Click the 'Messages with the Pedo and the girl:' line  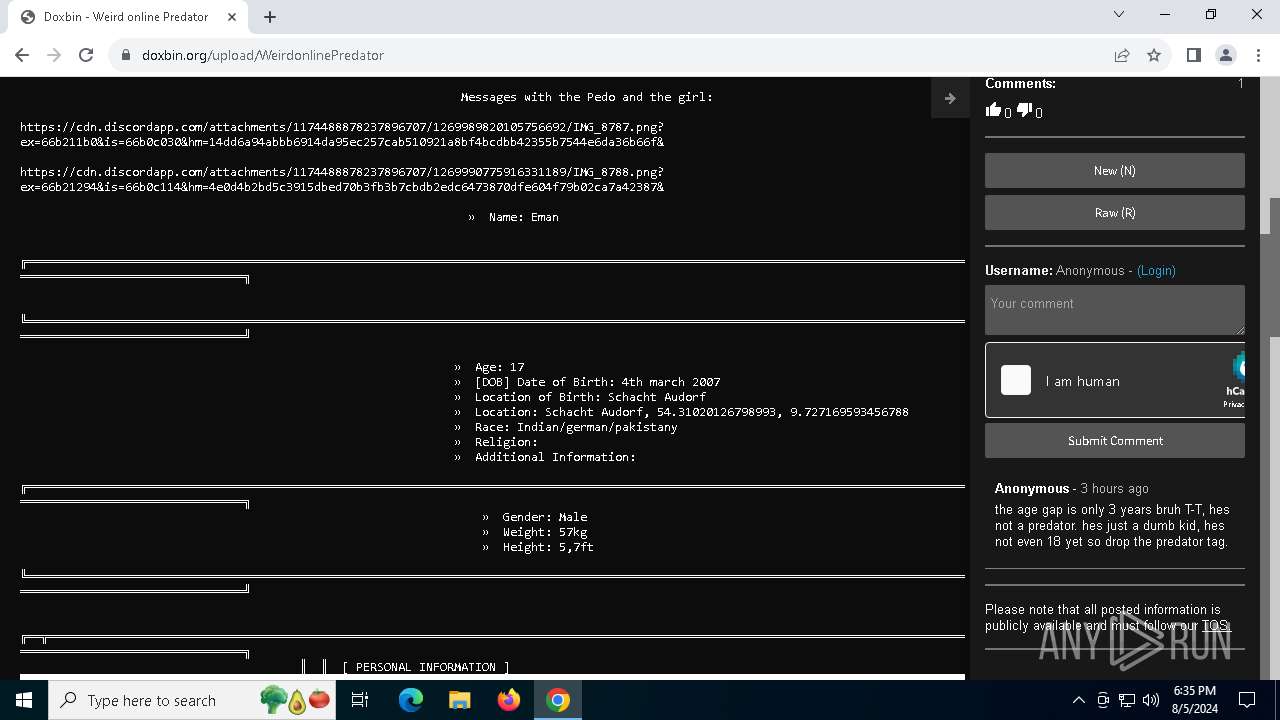point(586,97)
